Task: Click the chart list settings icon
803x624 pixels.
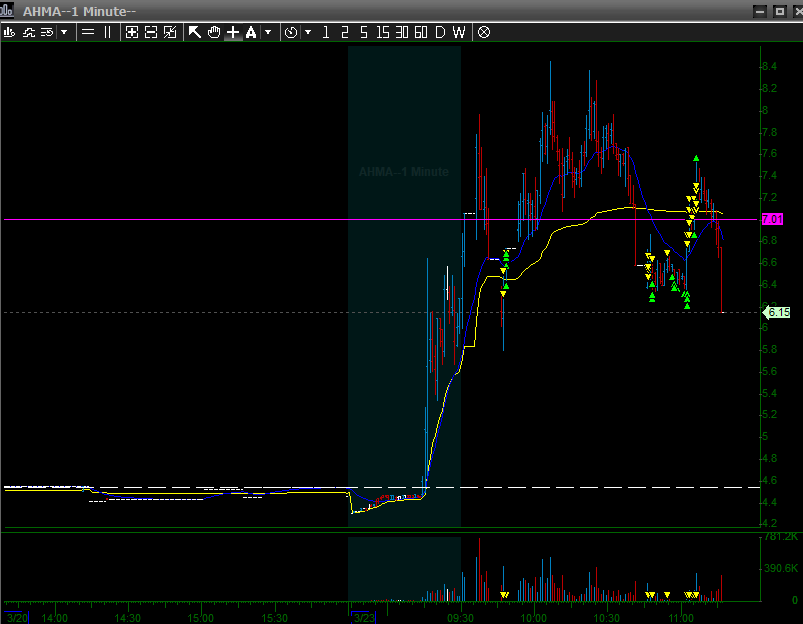Action: [x=47, y=32]
